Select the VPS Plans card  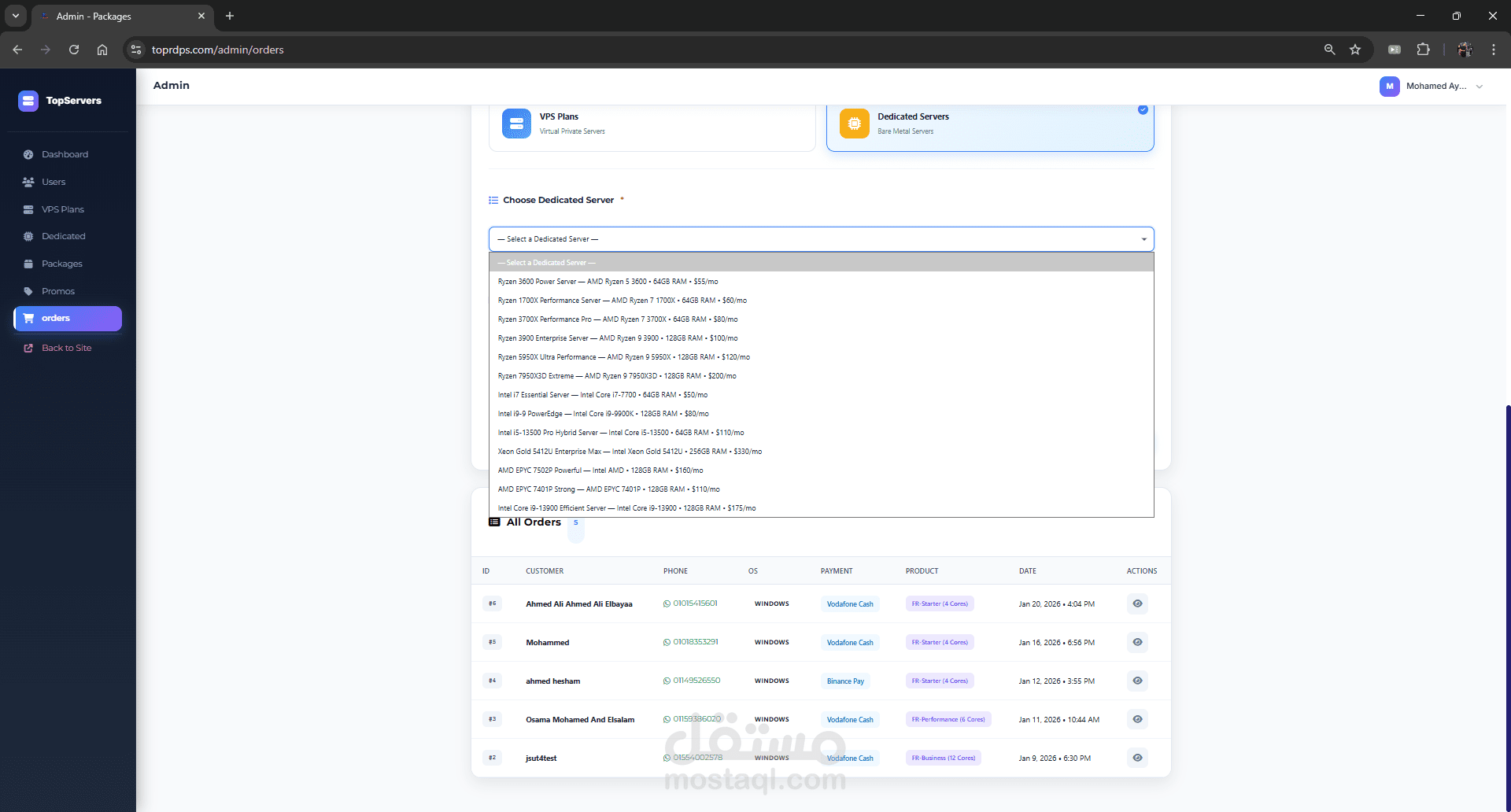652,124
